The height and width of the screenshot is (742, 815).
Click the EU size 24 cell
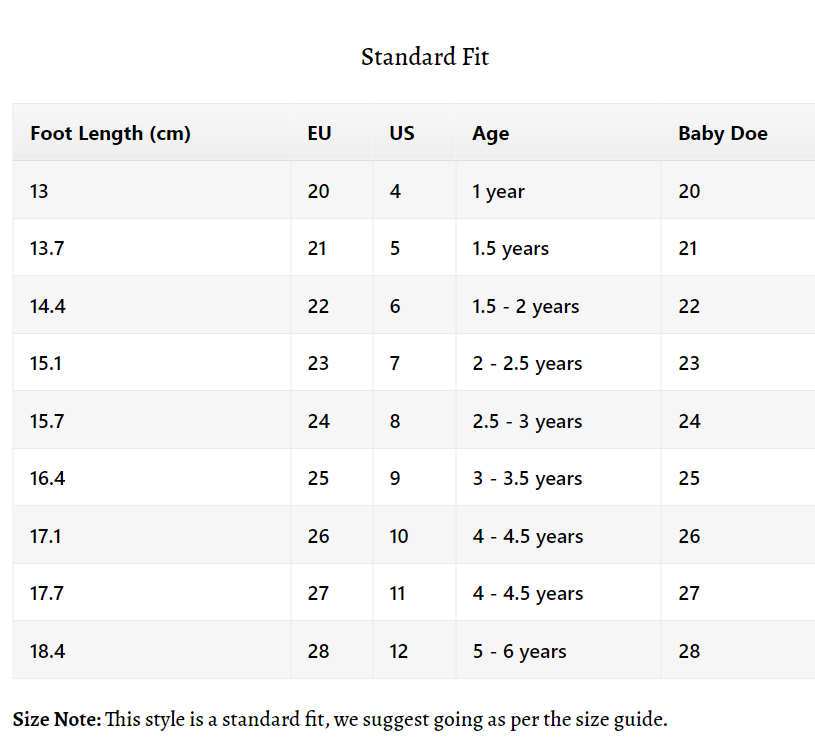pyautogui.click(x=318, y=421)
